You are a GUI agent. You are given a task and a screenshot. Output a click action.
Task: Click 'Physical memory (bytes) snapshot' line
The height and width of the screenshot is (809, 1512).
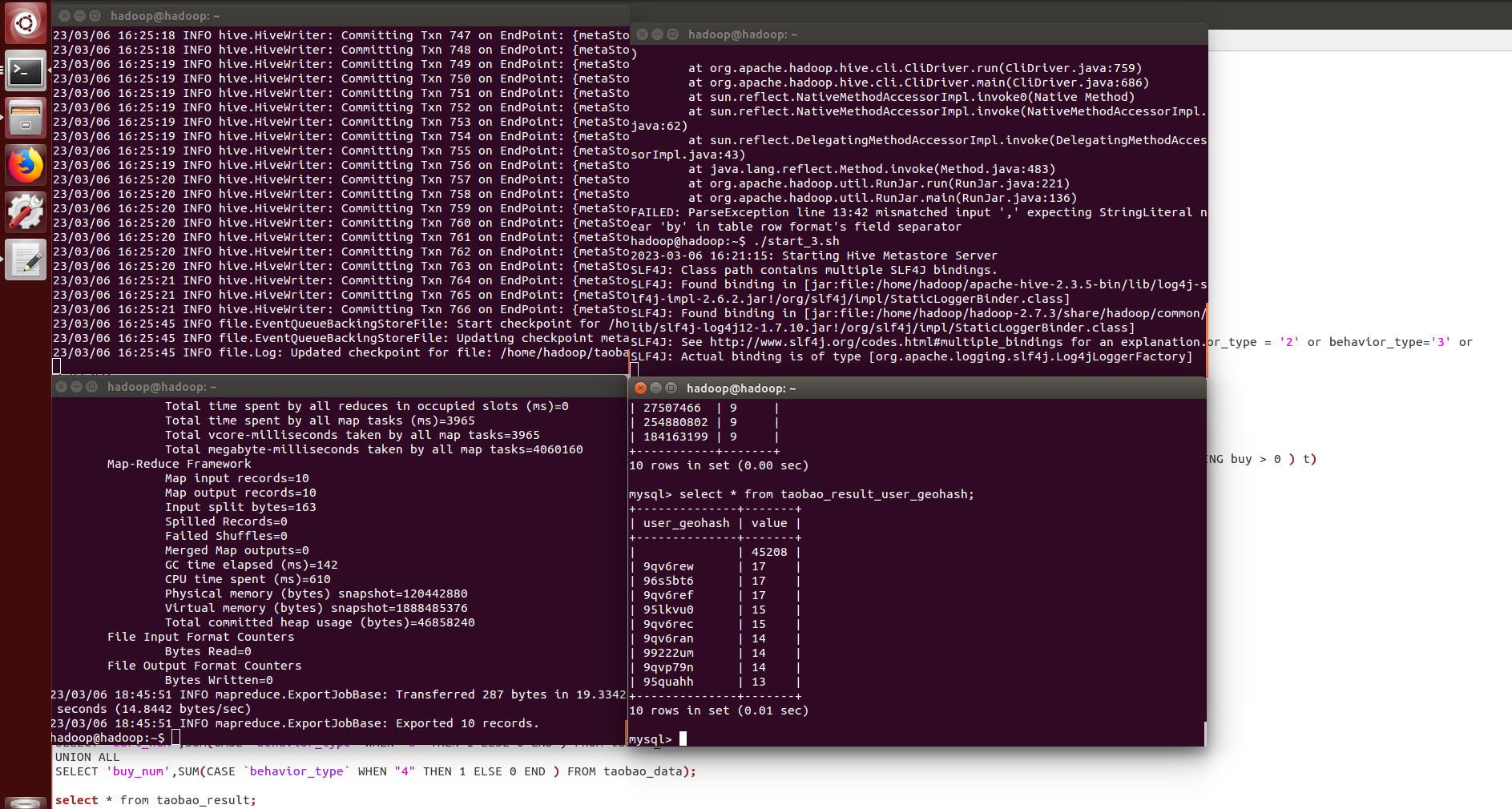[x=316, y=594]
